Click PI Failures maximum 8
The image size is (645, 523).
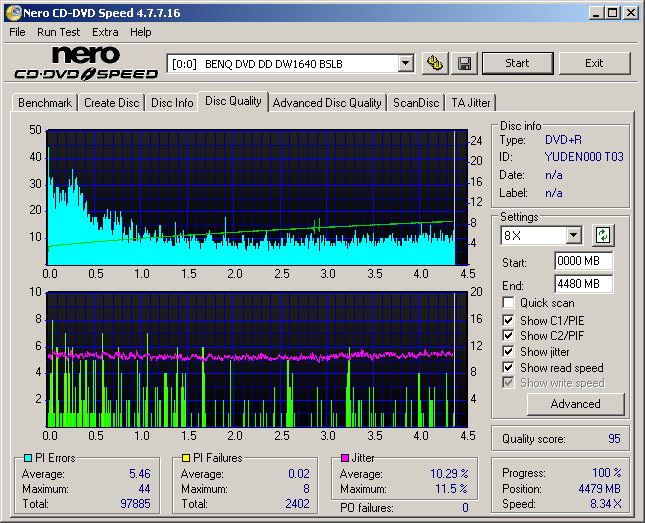tap(306, 489)
